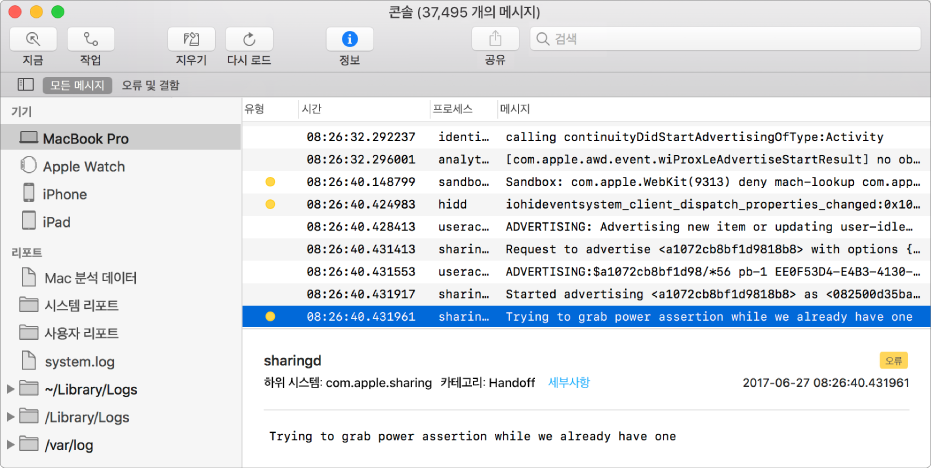
Task: Click the detail message text at bottom
Action: tap(473, 437)
